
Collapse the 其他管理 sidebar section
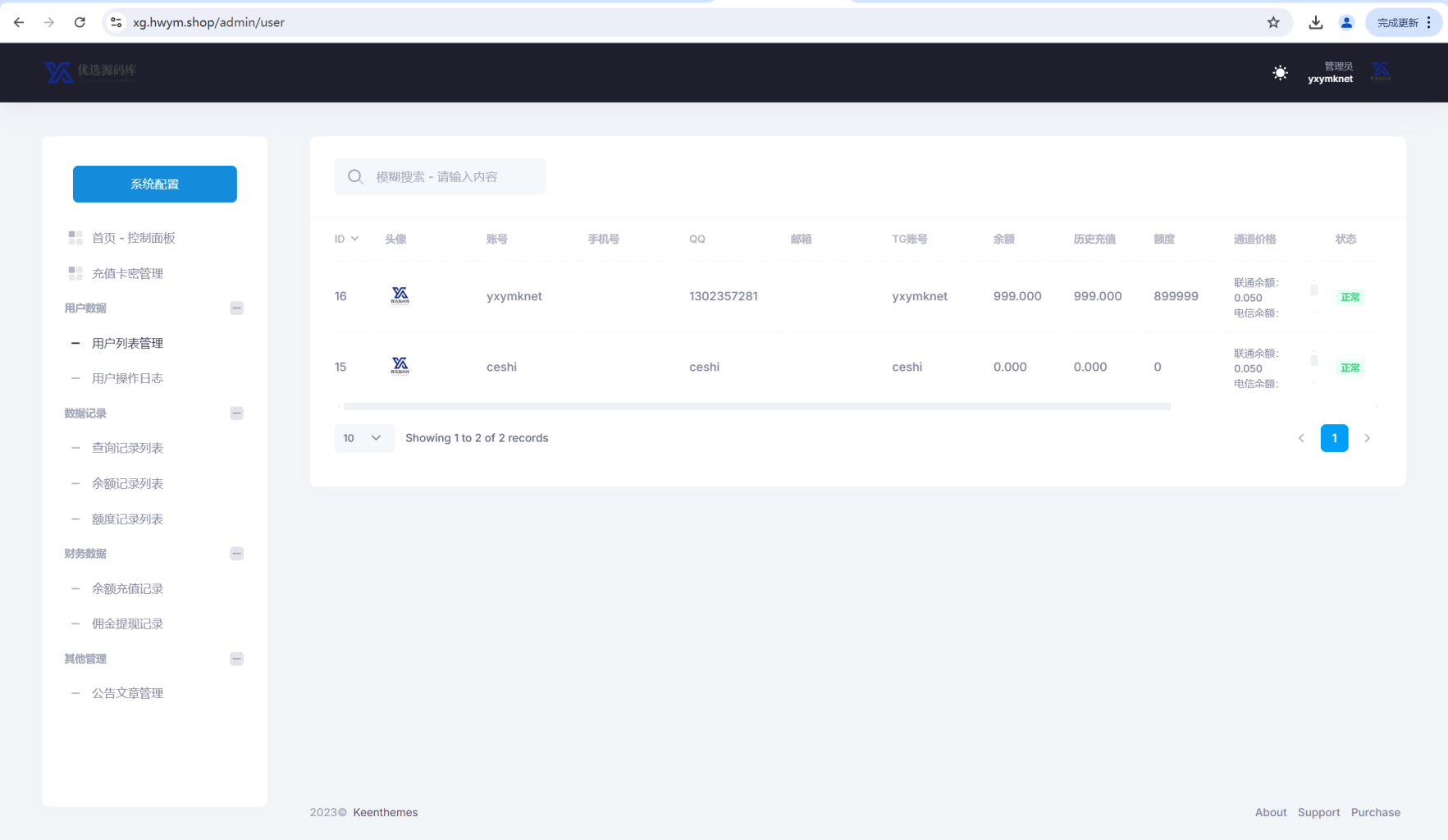[236, 659]
